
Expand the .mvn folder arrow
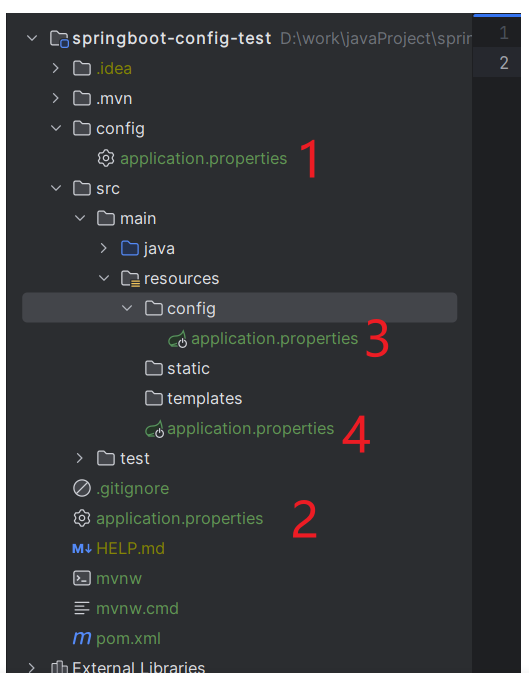55,98
